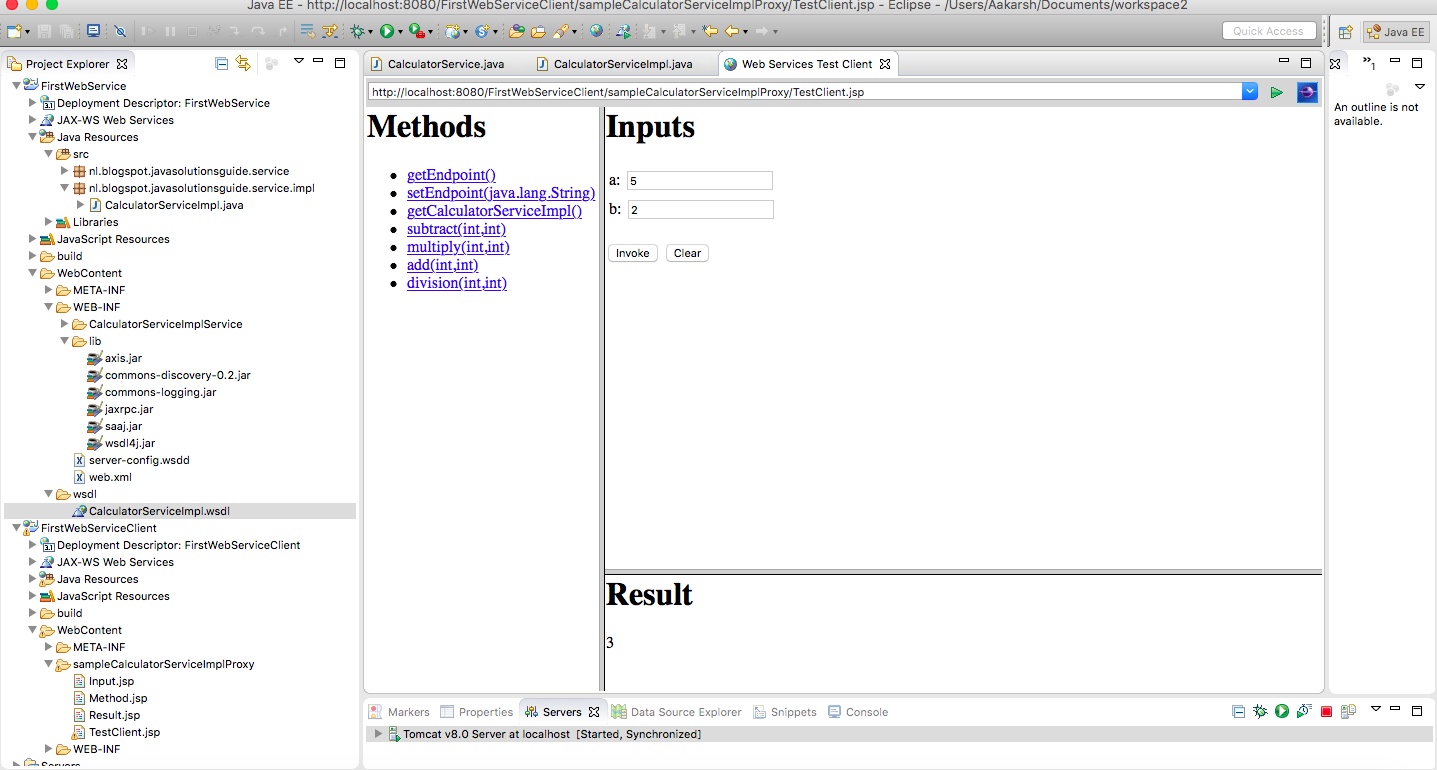Click the Publish to server icon
This screenshot has height=770, width=1437.
(x=1348, y=711)
